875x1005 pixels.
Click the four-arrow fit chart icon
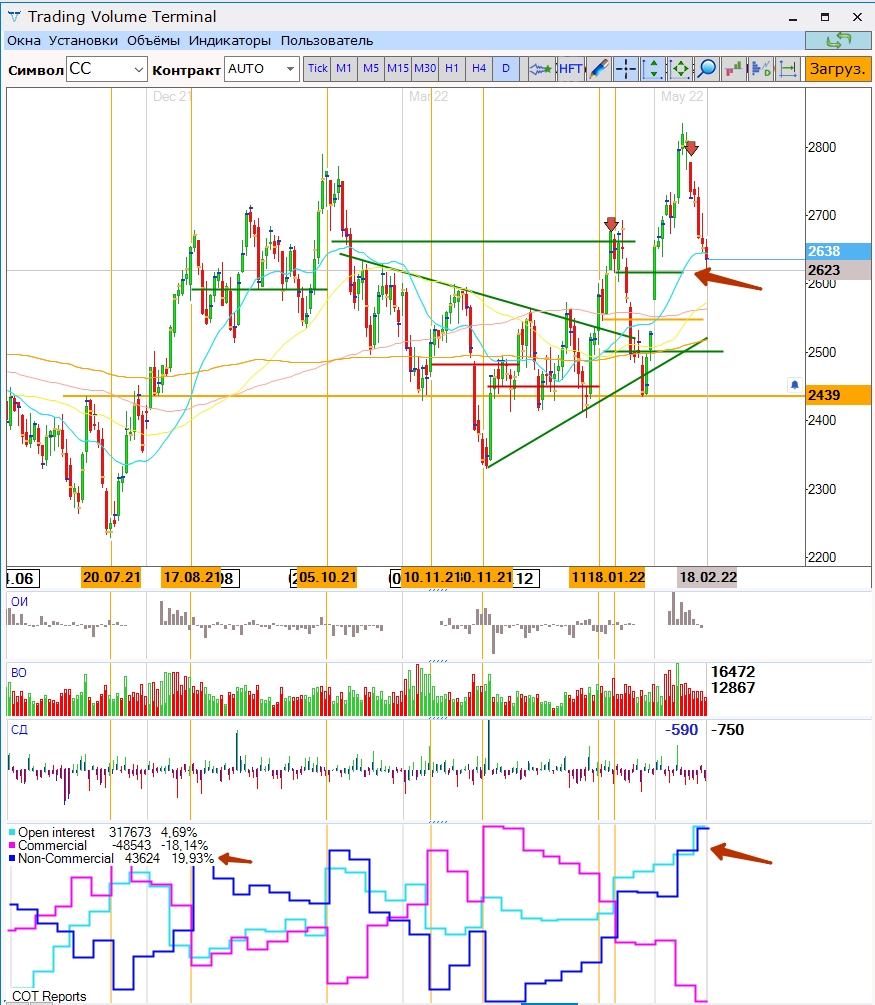(x=680, y=69)
